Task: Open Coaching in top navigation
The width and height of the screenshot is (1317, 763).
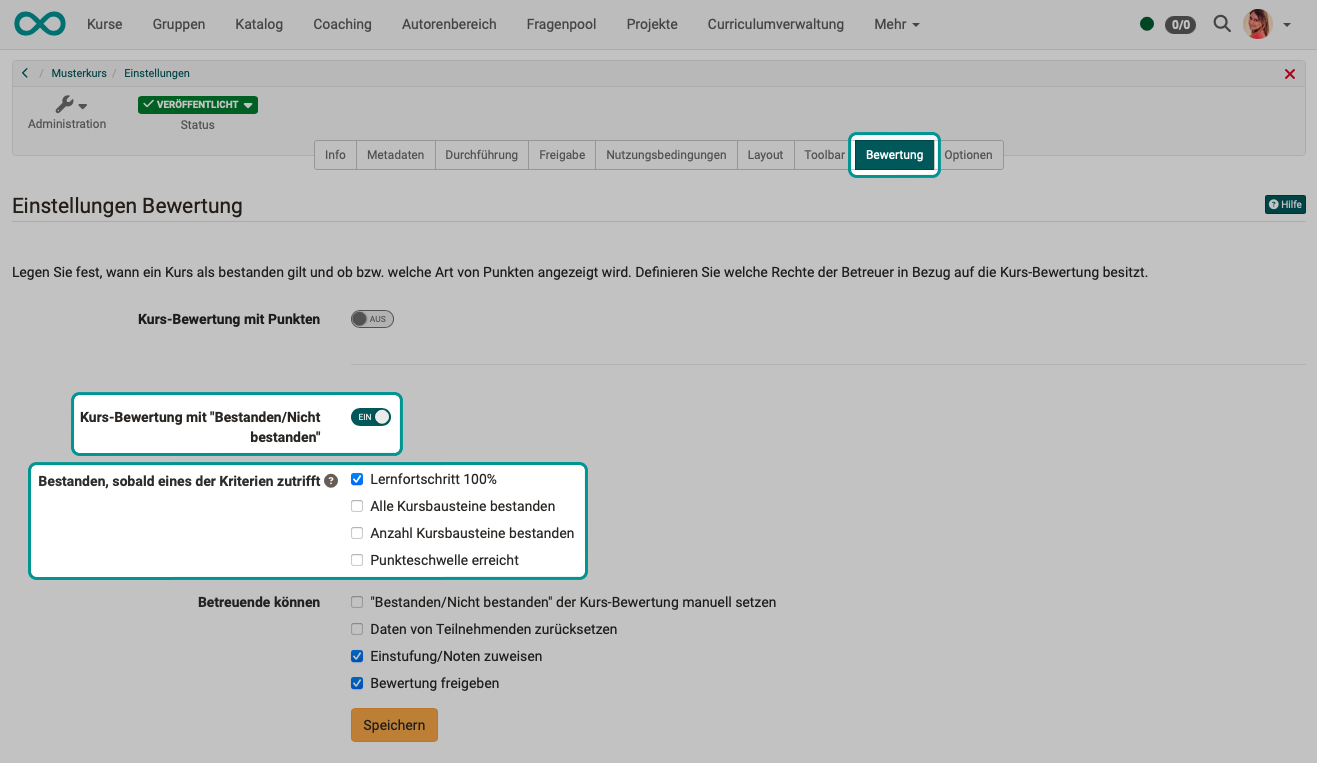Action: click(342, 24)
